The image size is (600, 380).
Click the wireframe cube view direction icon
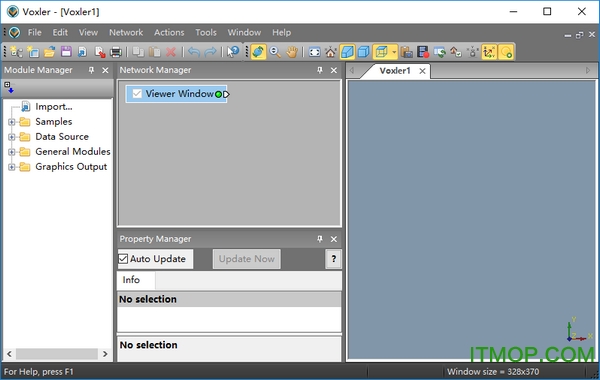point(382,52)
